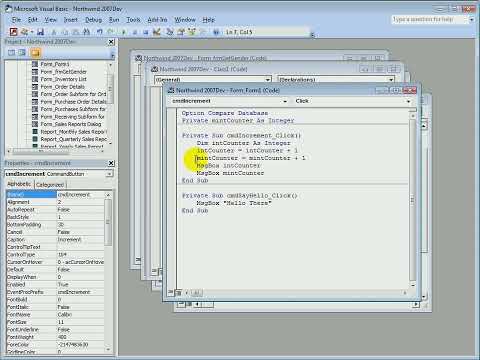Click View Code icon in Project panel

click(x=12, y=53)
